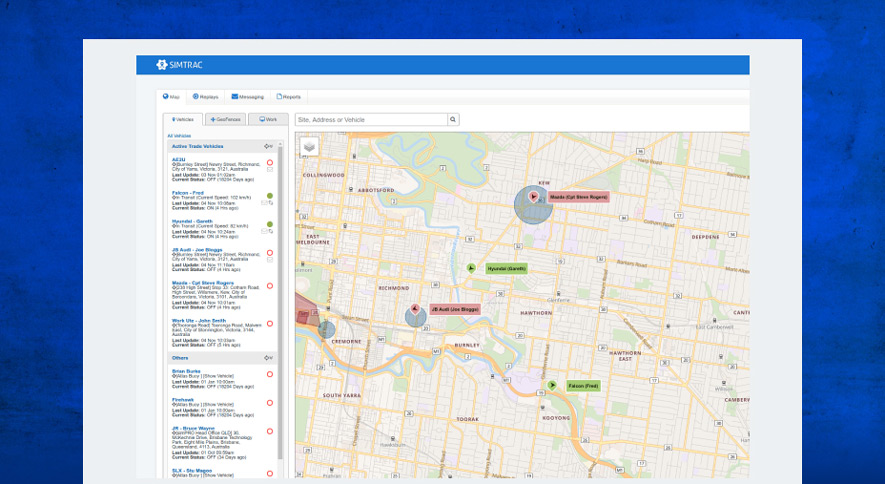Click the All Vehicles link
Screen dimensions: 885x484
coord(179,136)
